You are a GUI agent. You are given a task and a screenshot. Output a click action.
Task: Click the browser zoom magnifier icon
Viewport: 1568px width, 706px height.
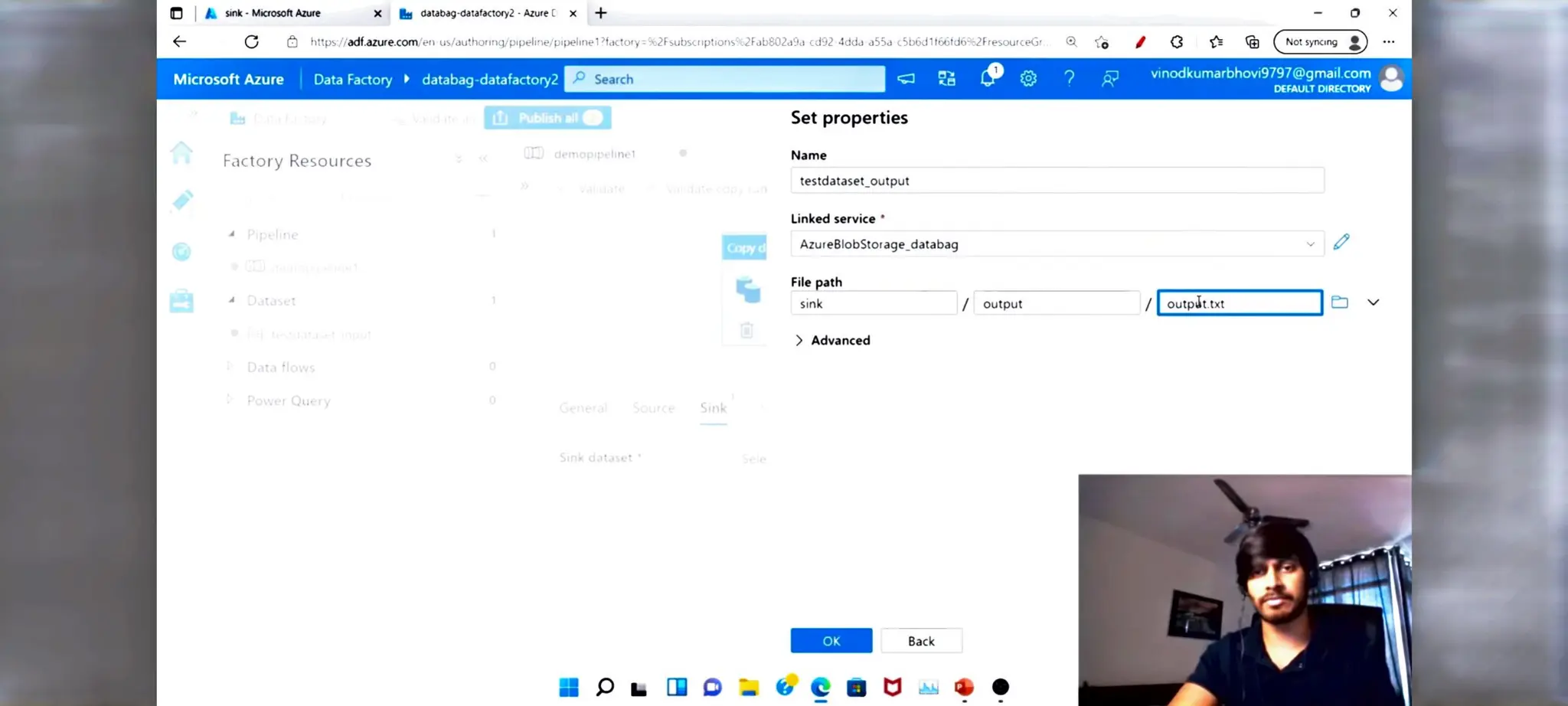(x=1071, y=42)
